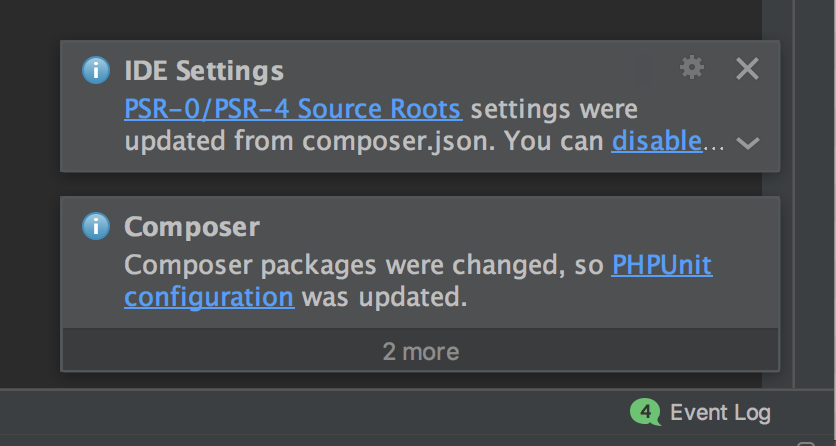Screen dimensions: 836x446
Task: Click the Composer notification title
Action: pos(192,227)
